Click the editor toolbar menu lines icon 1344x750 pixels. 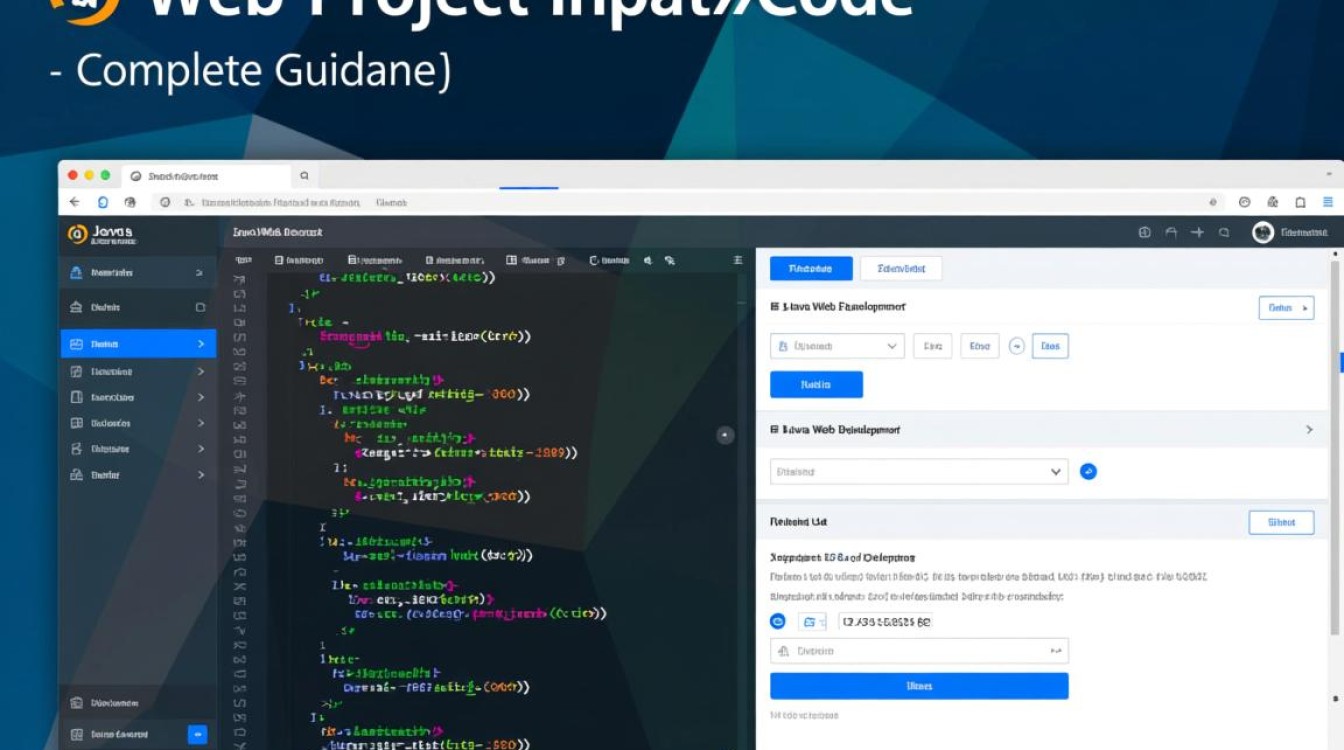(738, 260)
